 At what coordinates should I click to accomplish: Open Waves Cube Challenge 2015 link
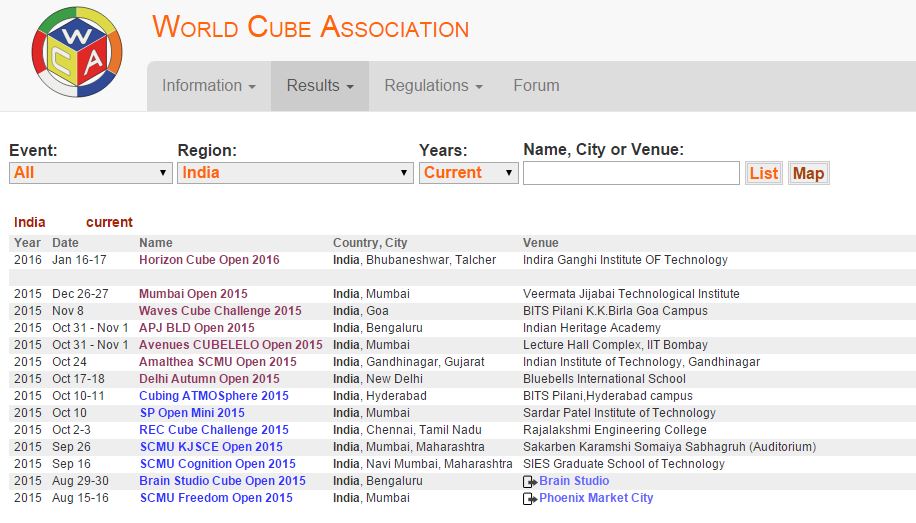(x=220, y=311)
